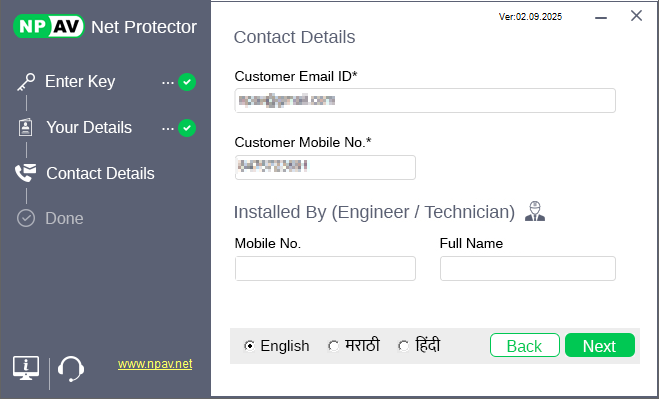The image size is (663, 400).
Task: Click the Customer Email ID field
Action: [x=424, y=100]
